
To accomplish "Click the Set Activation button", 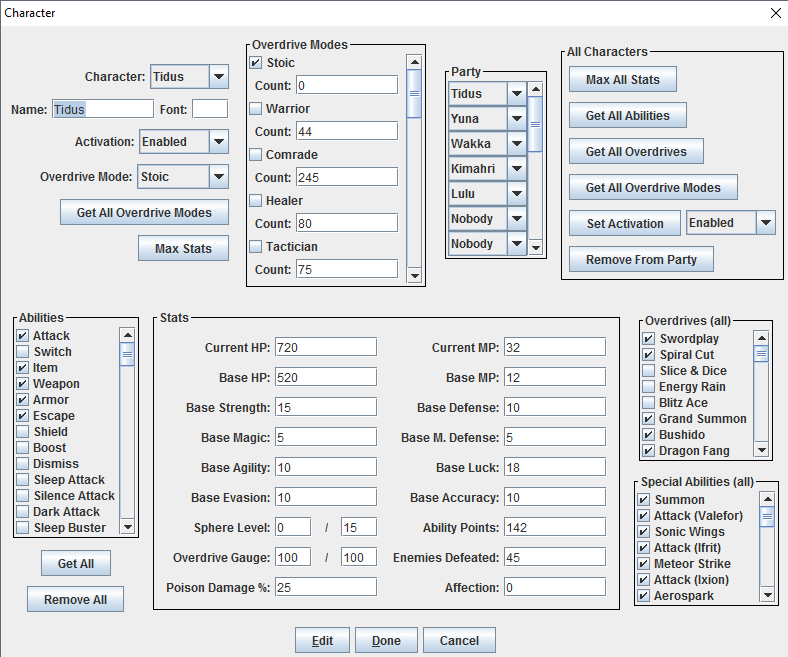I will coord(625,223).
